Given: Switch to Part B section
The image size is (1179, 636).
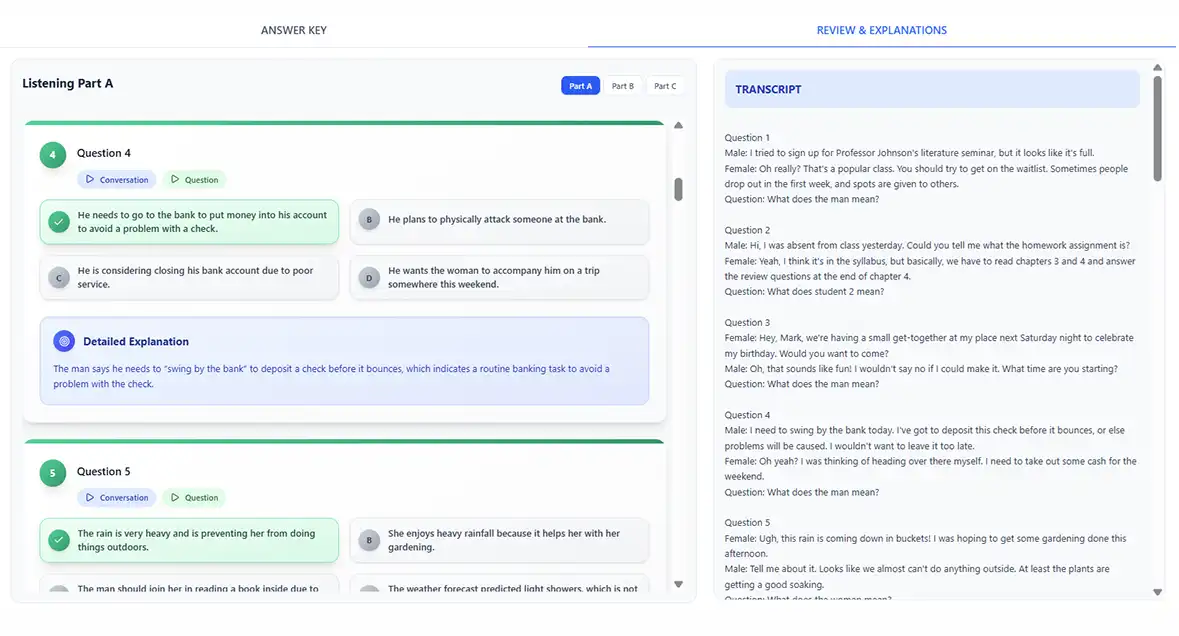Looking at the screenshot, I should pyautogui.click(x=622, y=86).
